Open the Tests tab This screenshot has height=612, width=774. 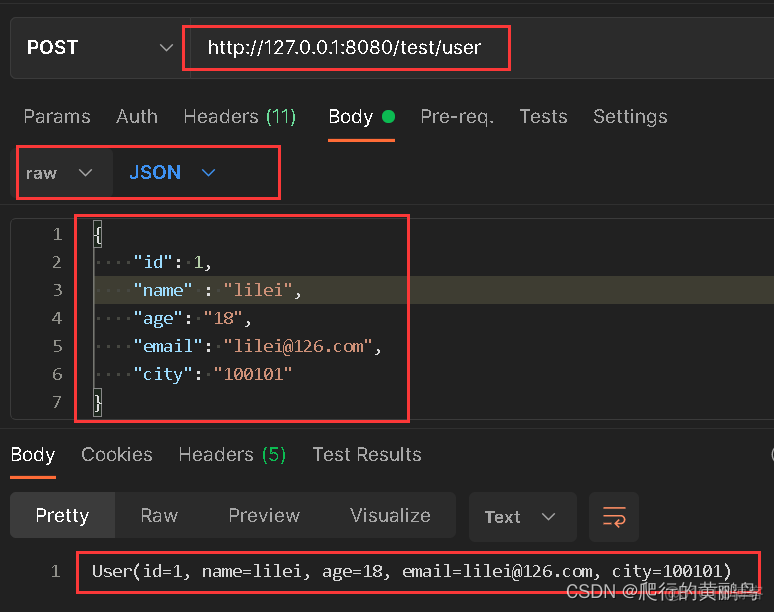click(543, 117)
